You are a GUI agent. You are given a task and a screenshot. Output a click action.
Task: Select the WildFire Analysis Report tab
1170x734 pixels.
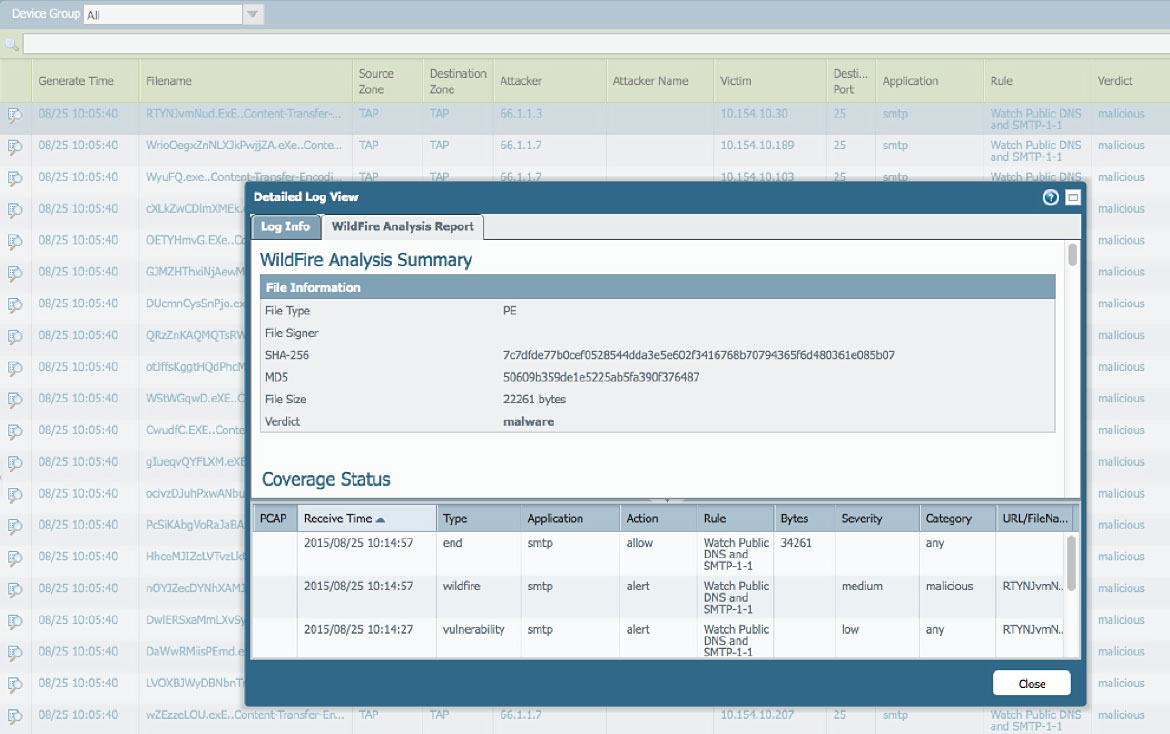click(x=402, y=227)
